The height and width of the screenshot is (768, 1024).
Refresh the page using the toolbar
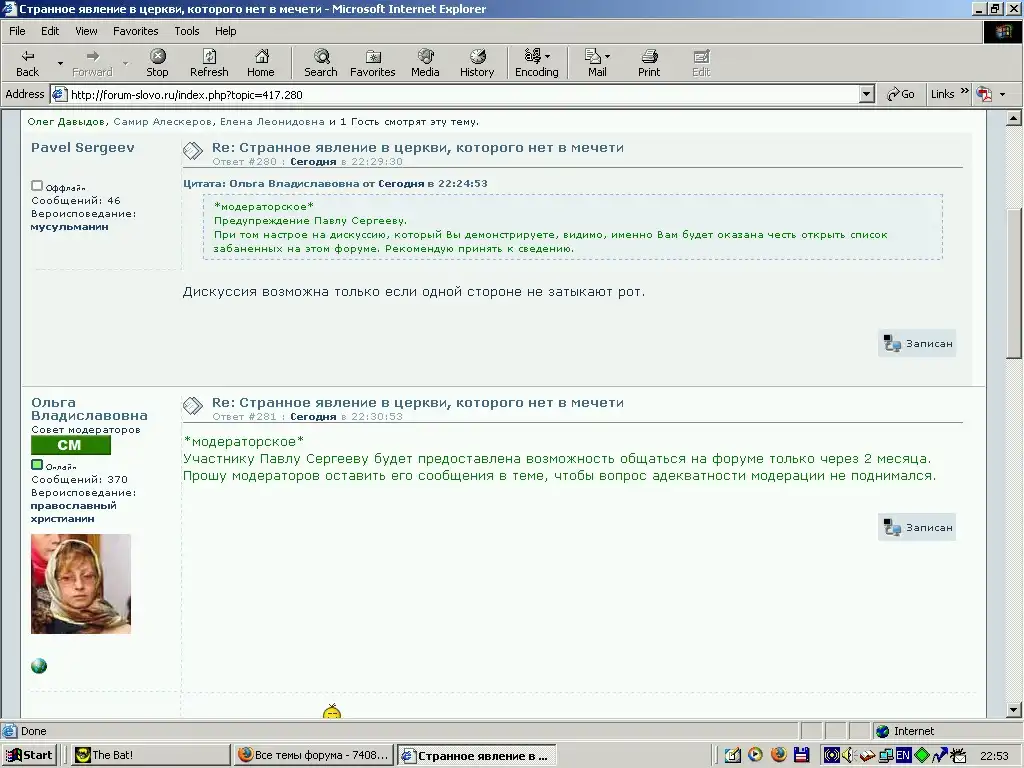(x=209, y=63)
